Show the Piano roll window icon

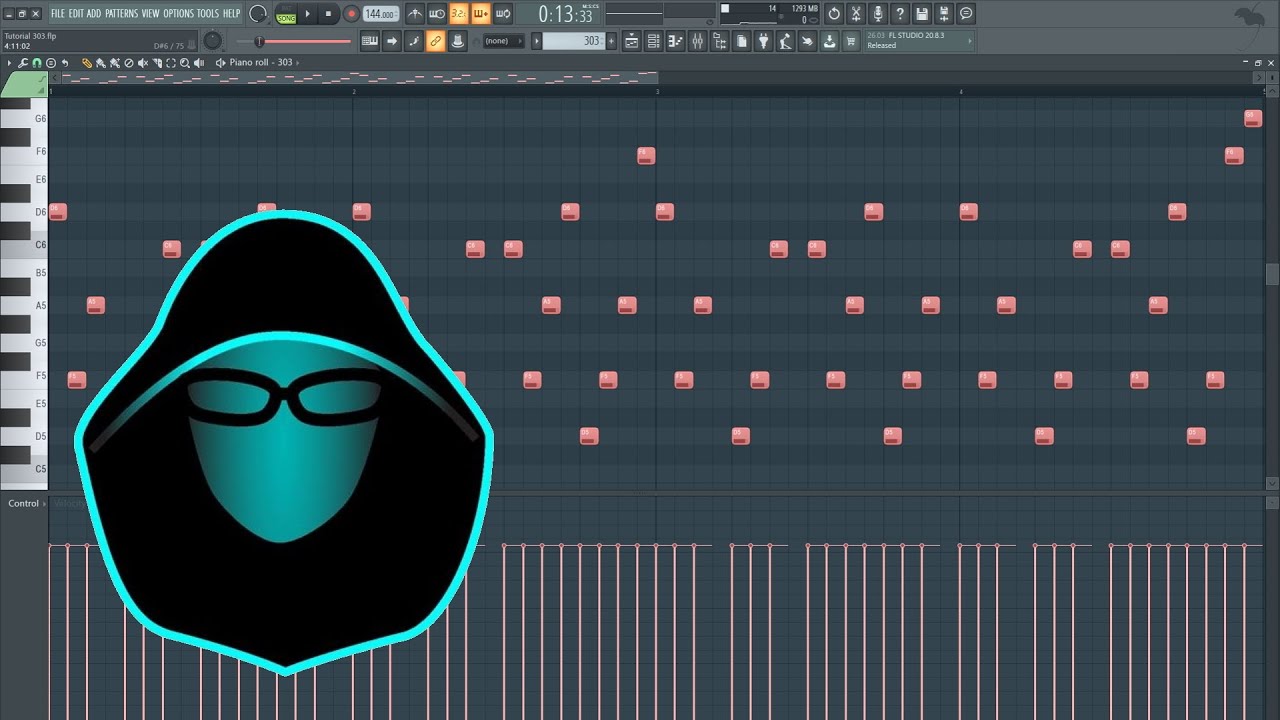(x=675, y=41)
